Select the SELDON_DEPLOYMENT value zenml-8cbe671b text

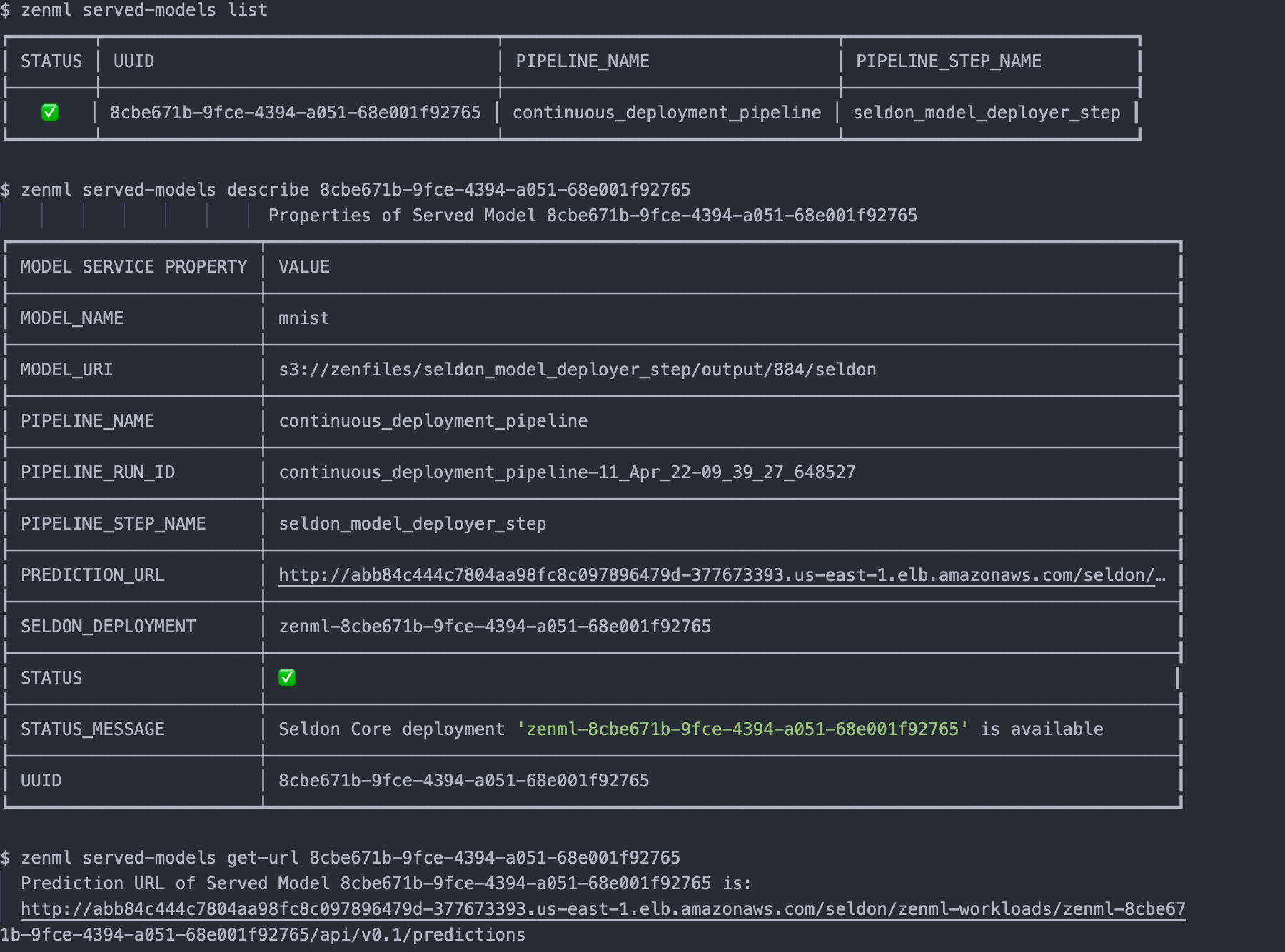(x=495, y=626)
